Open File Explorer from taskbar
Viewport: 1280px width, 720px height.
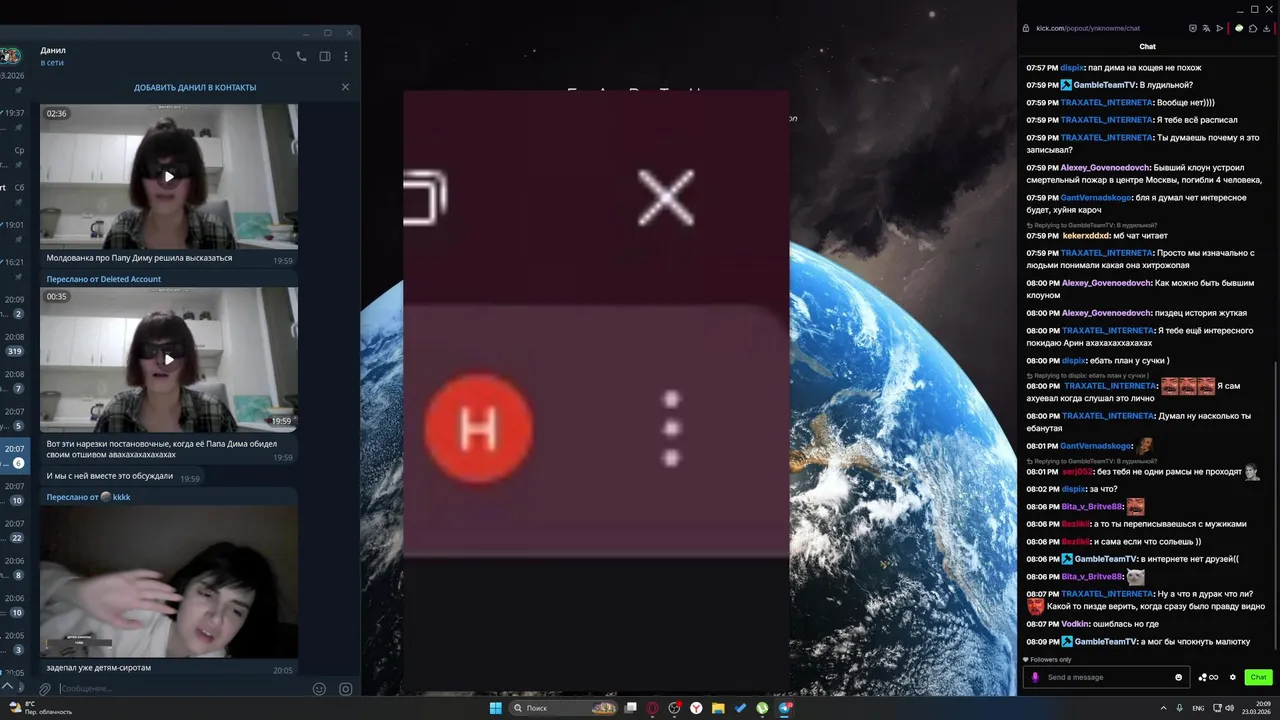point(718,708)
